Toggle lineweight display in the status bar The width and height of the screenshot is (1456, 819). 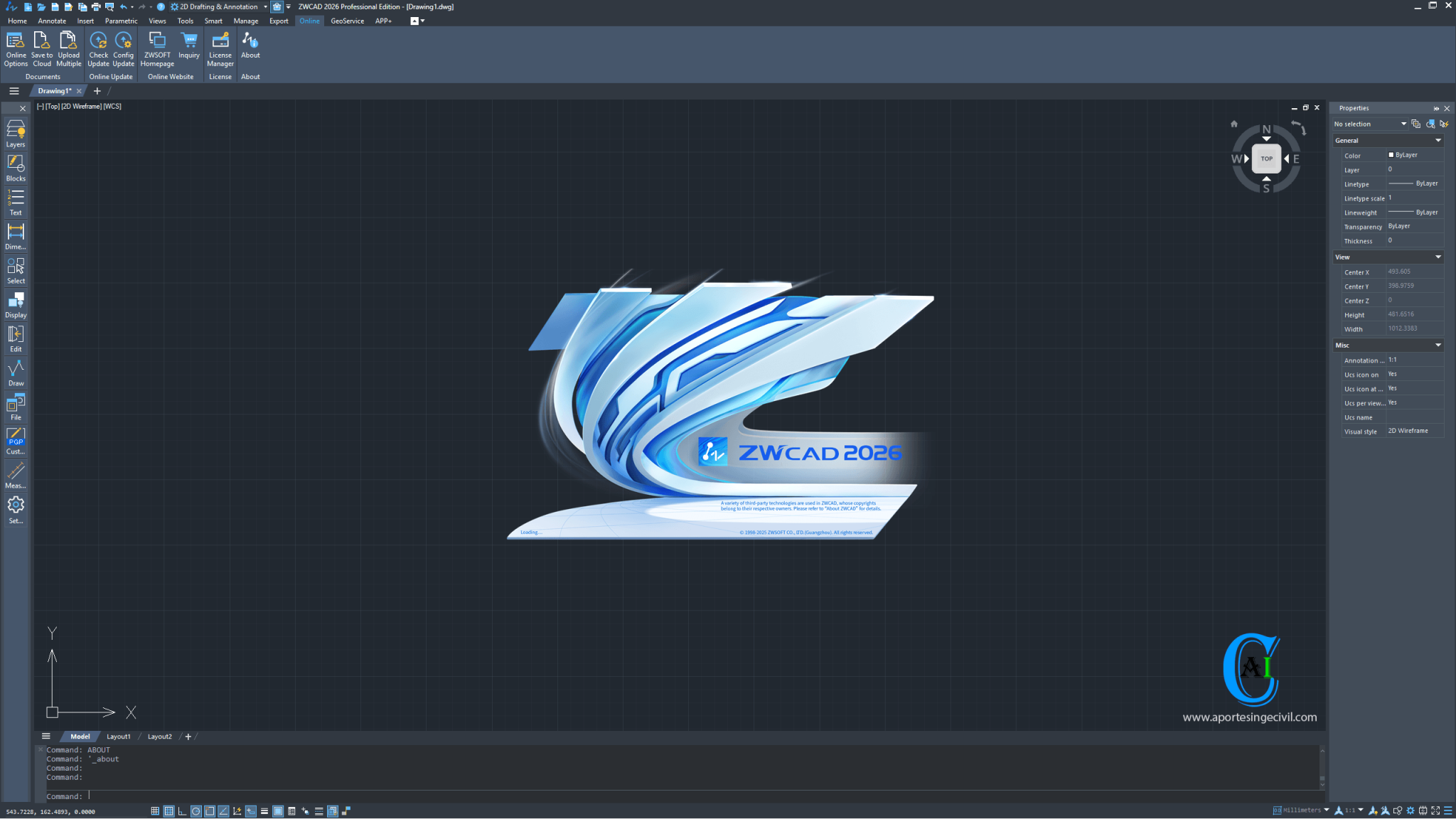264,811
